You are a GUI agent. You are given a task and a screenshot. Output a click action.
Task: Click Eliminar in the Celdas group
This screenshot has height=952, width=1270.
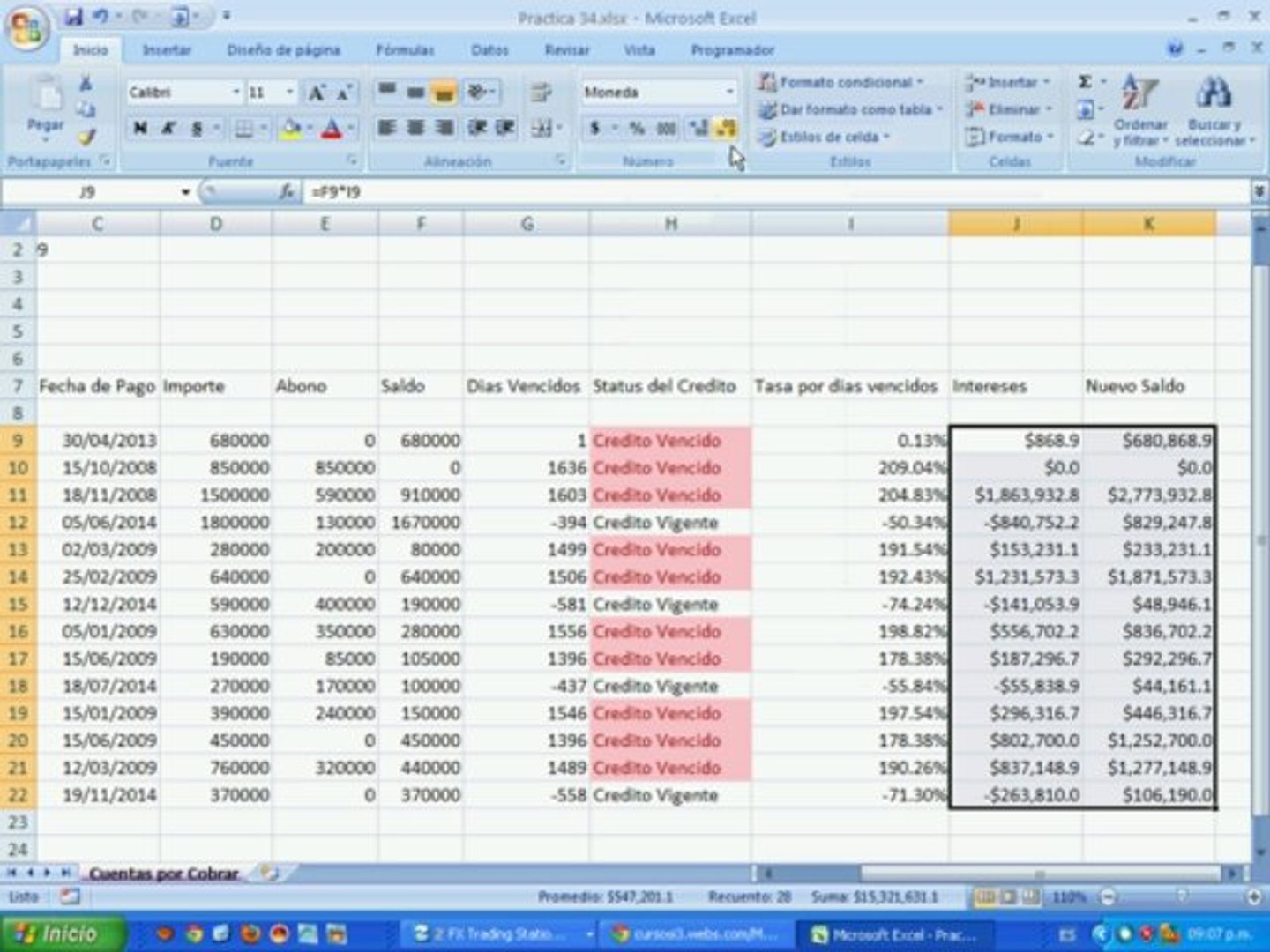coord(1010,109)
